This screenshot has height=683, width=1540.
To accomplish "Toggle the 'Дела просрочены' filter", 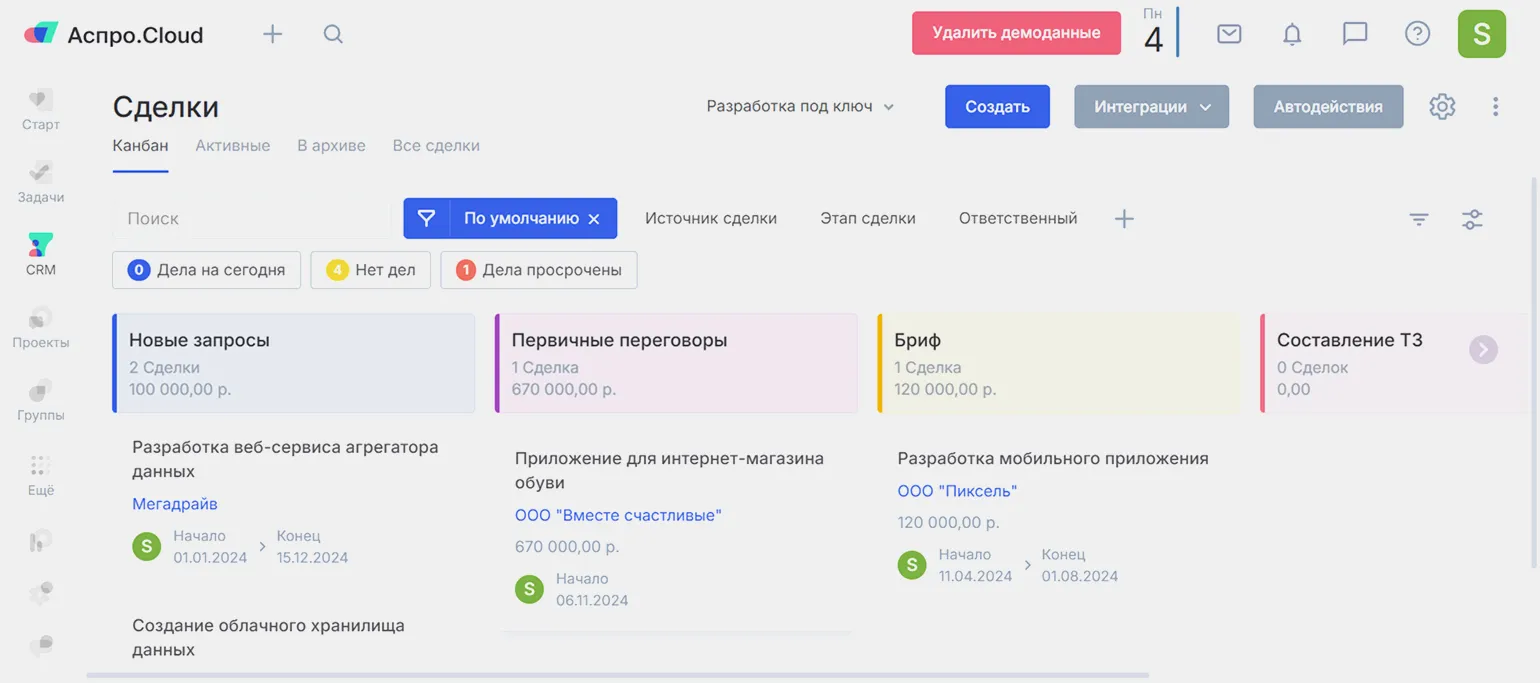I will coord(538,270).
